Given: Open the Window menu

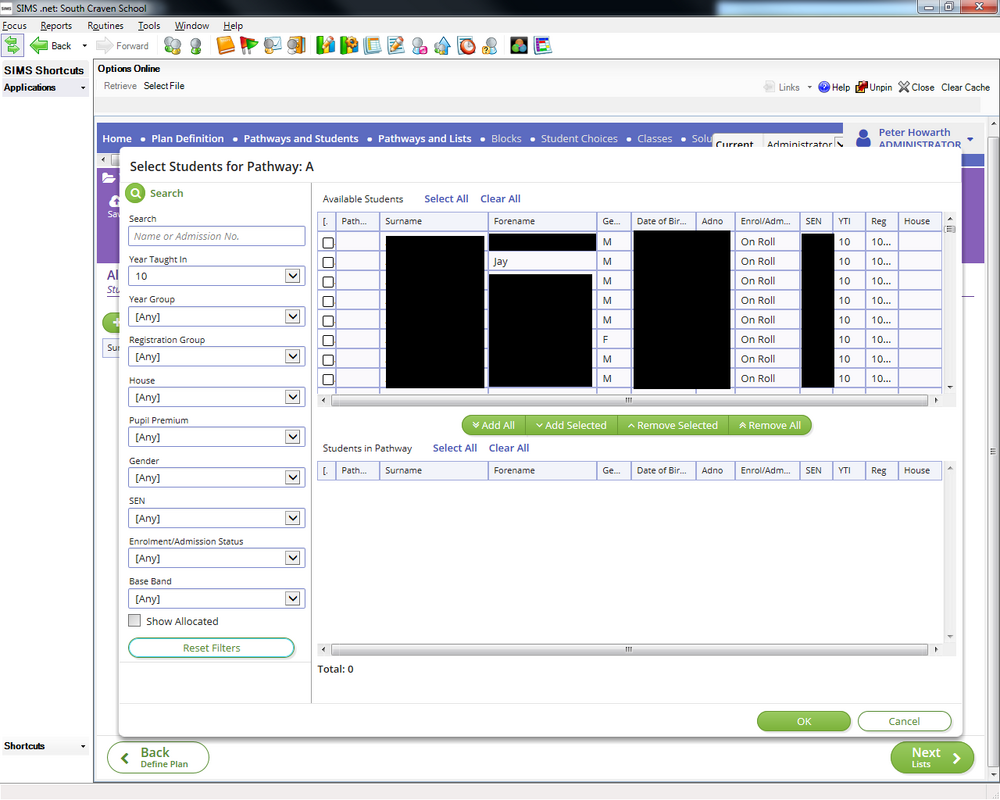Looking at the screenshot, I should point(191,26).
